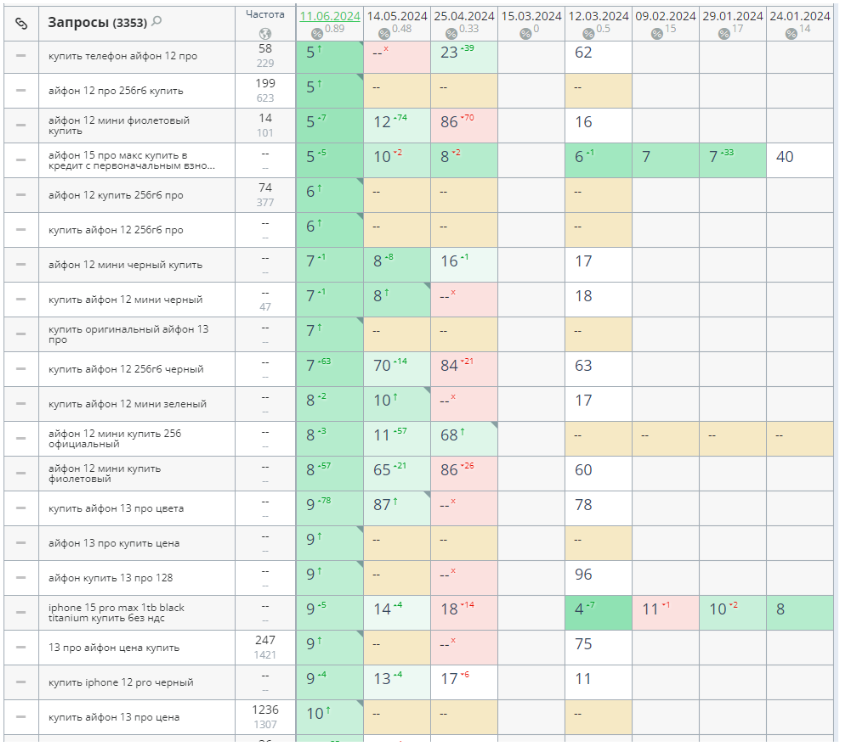Image resolution: width=847 pixels, height=747 pixels.
Task: Click the percent icon under 29.01.2024
Action: [724, 33]
